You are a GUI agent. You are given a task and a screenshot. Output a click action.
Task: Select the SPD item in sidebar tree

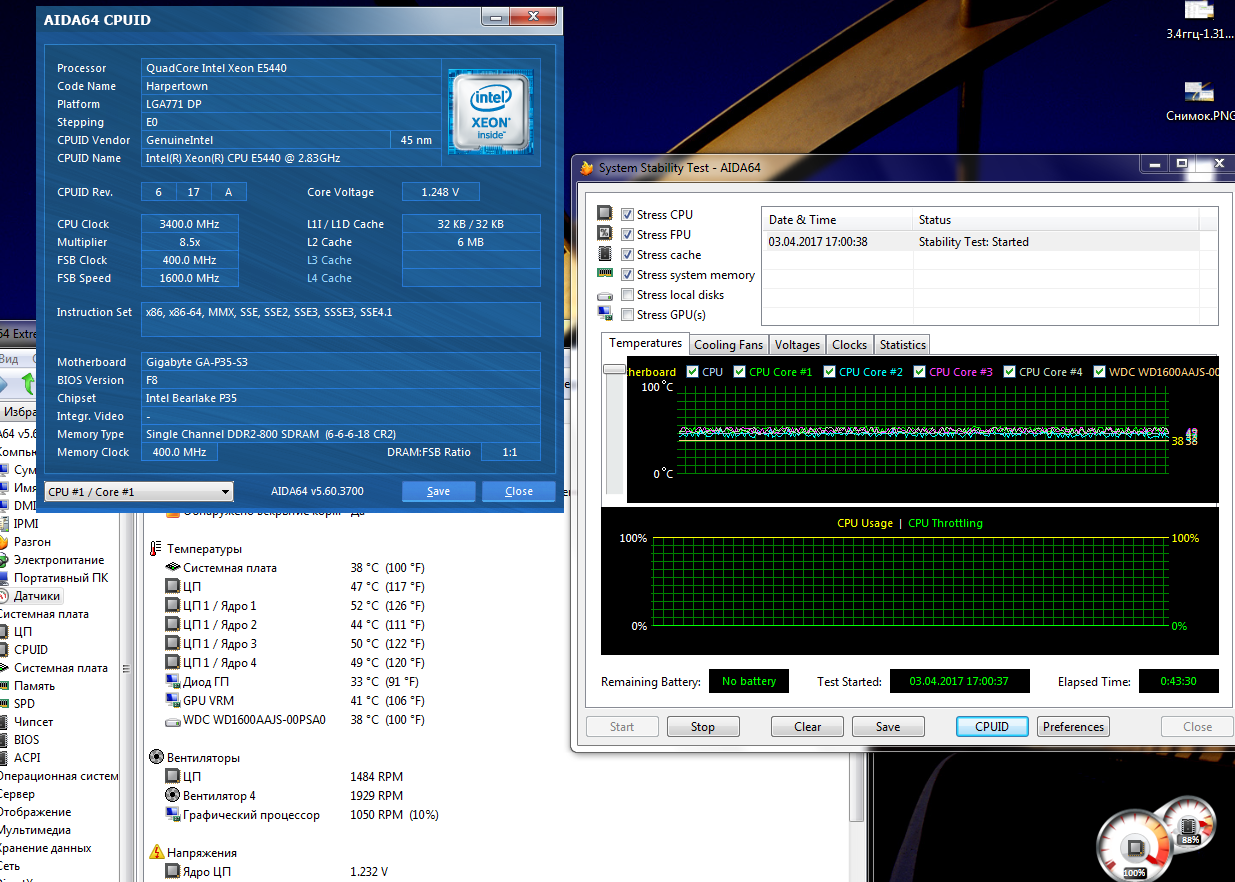click(24, 704)
